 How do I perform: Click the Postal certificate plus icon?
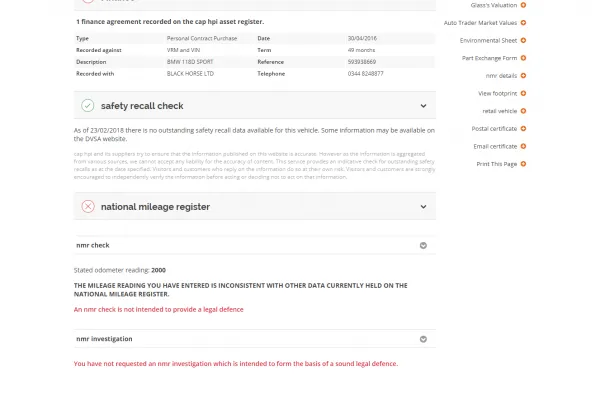(524, 128)
